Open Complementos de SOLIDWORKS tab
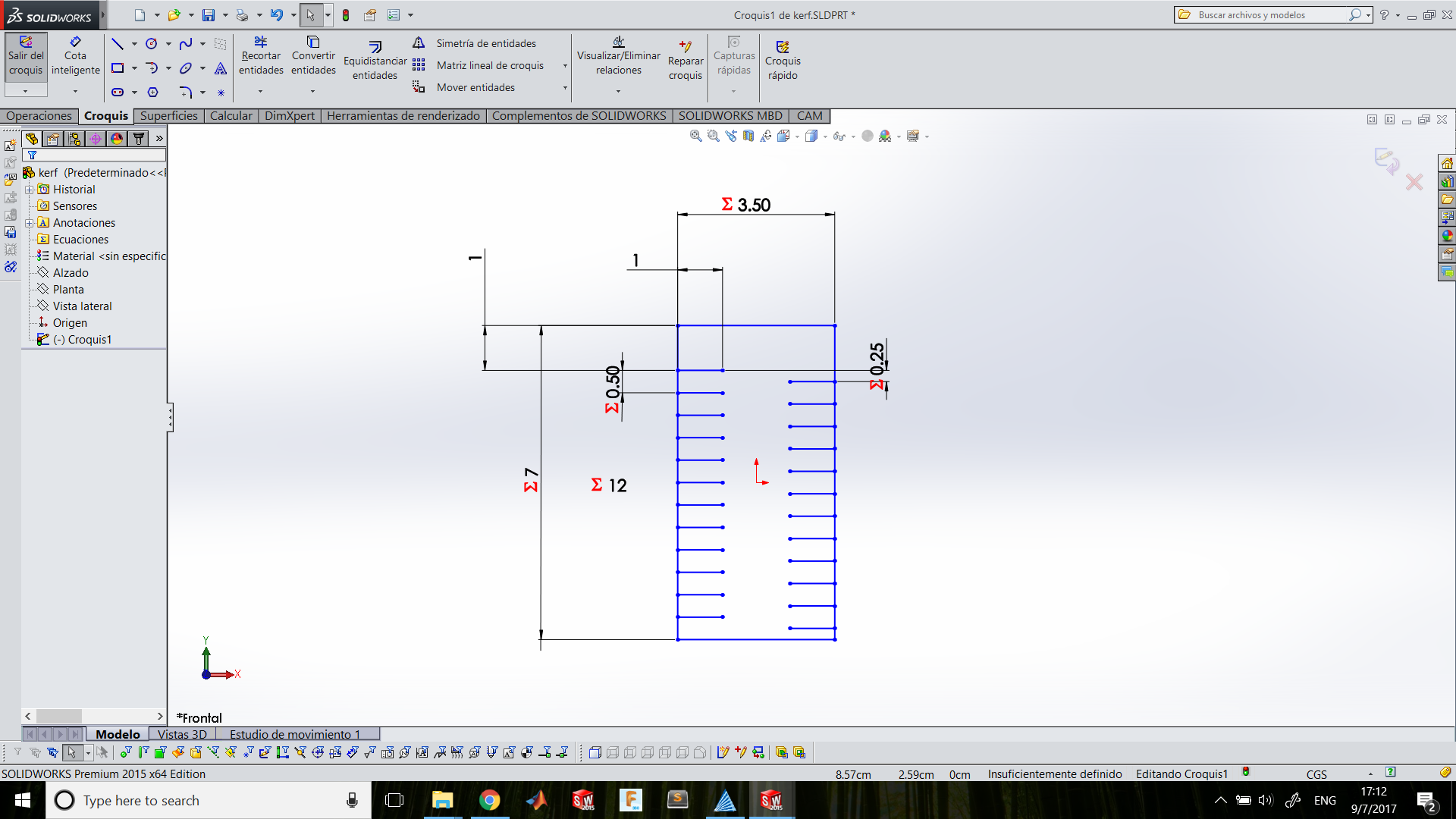The width and height of the screenshot is (1456, 819). 579,115
